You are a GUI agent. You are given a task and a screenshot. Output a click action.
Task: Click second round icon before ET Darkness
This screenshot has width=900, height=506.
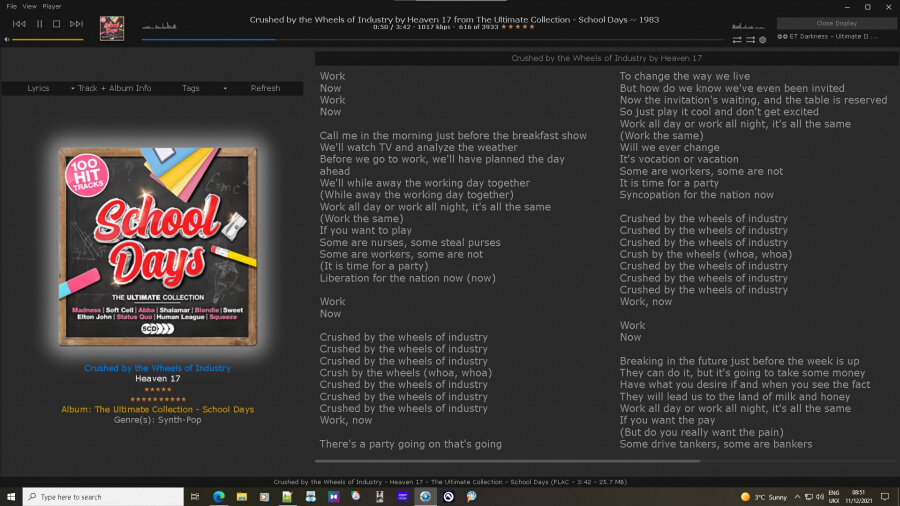pos(785,36)
